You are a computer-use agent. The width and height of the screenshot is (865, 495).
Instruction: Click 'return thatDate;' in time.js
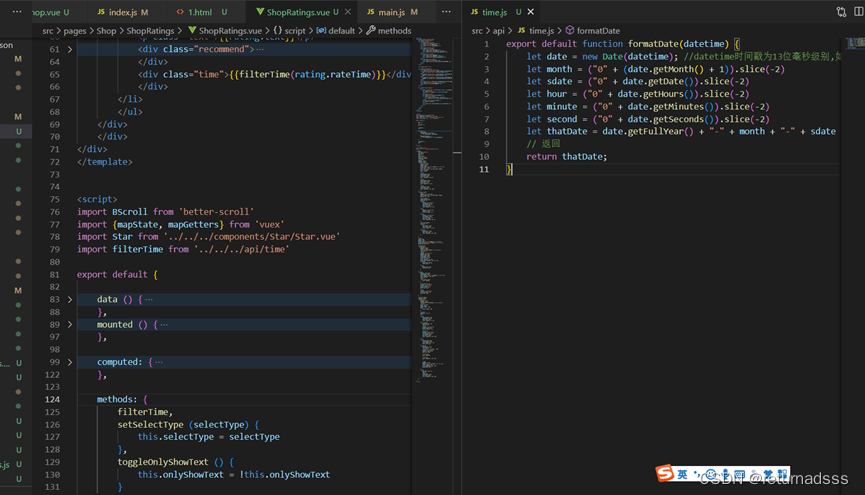click(567, 157)
